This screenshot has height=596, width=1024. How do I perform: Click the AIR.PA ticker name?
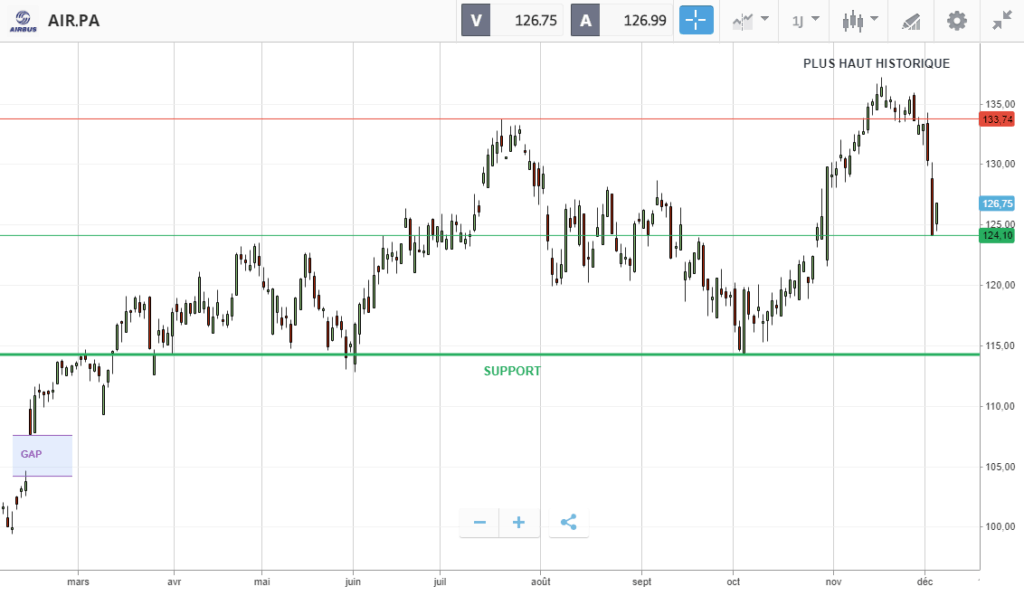pyautogui.click(x=74, y=21)
